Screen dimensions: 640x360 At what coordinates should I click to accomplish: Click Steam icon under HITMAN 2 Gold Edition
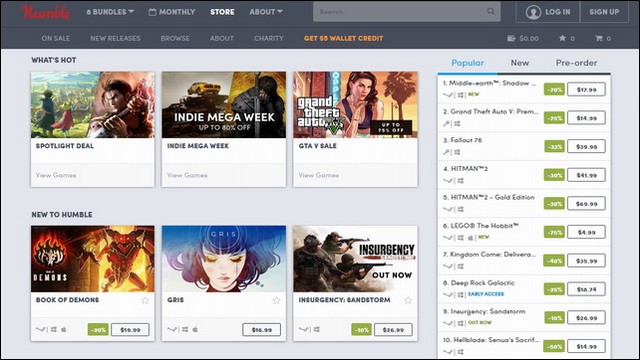click(448, 209)
